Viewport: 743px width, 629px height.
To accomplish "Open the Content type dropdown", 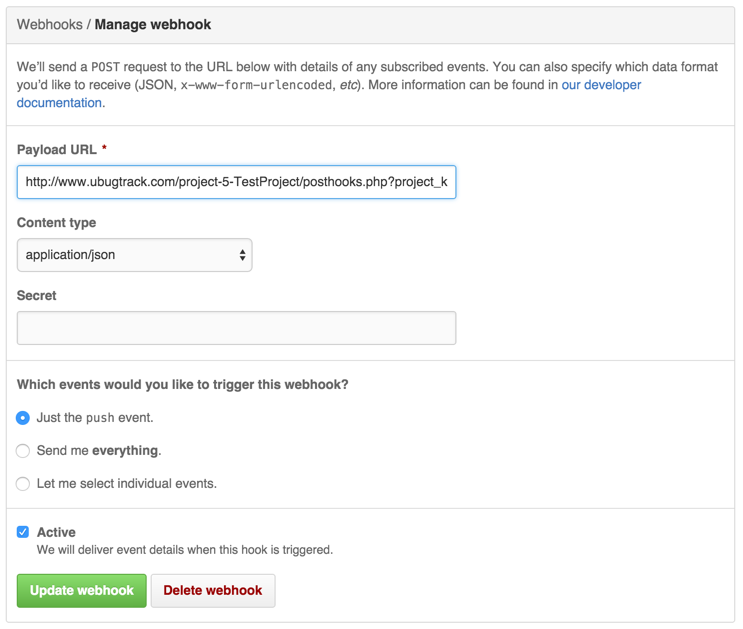I will point(134,255).
